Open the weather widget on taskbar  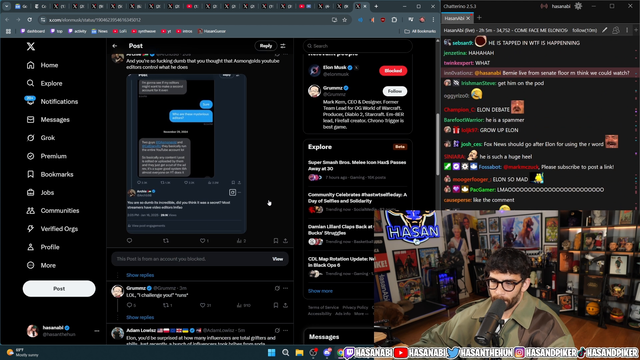pos(22,352)
